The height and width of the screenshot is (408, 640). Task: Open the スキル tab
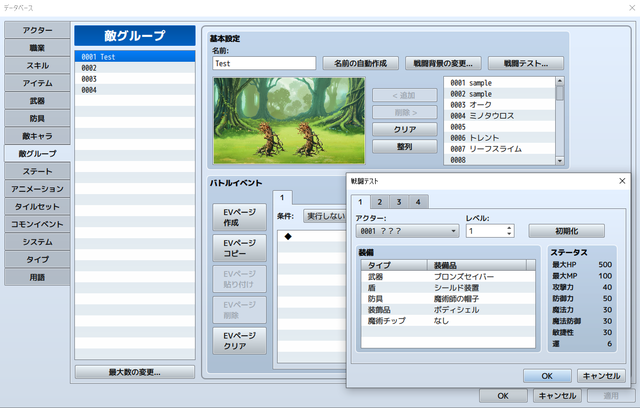pyautogui.click(x=37, y=65)
